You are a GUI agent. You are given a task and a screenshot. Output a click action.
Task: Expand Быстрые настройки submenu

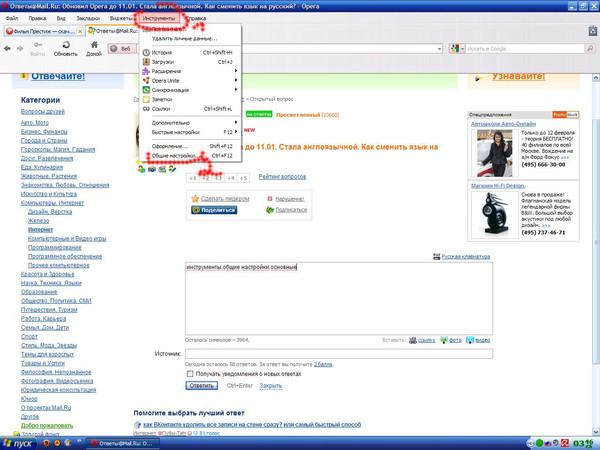point(190,132)
